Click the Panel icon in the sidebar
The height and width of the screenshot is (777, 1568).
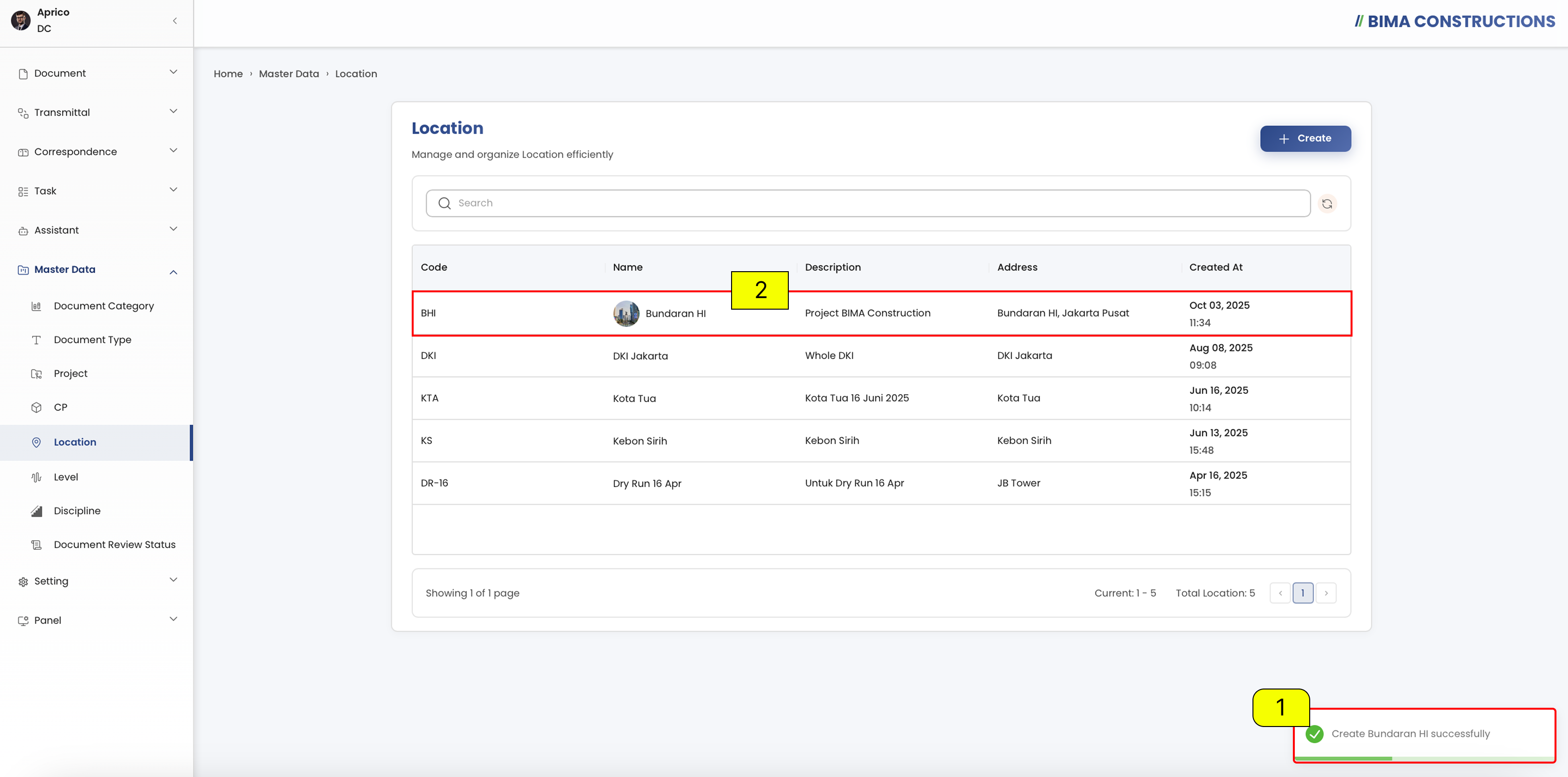pyautogui.click(x=23, y=621)
